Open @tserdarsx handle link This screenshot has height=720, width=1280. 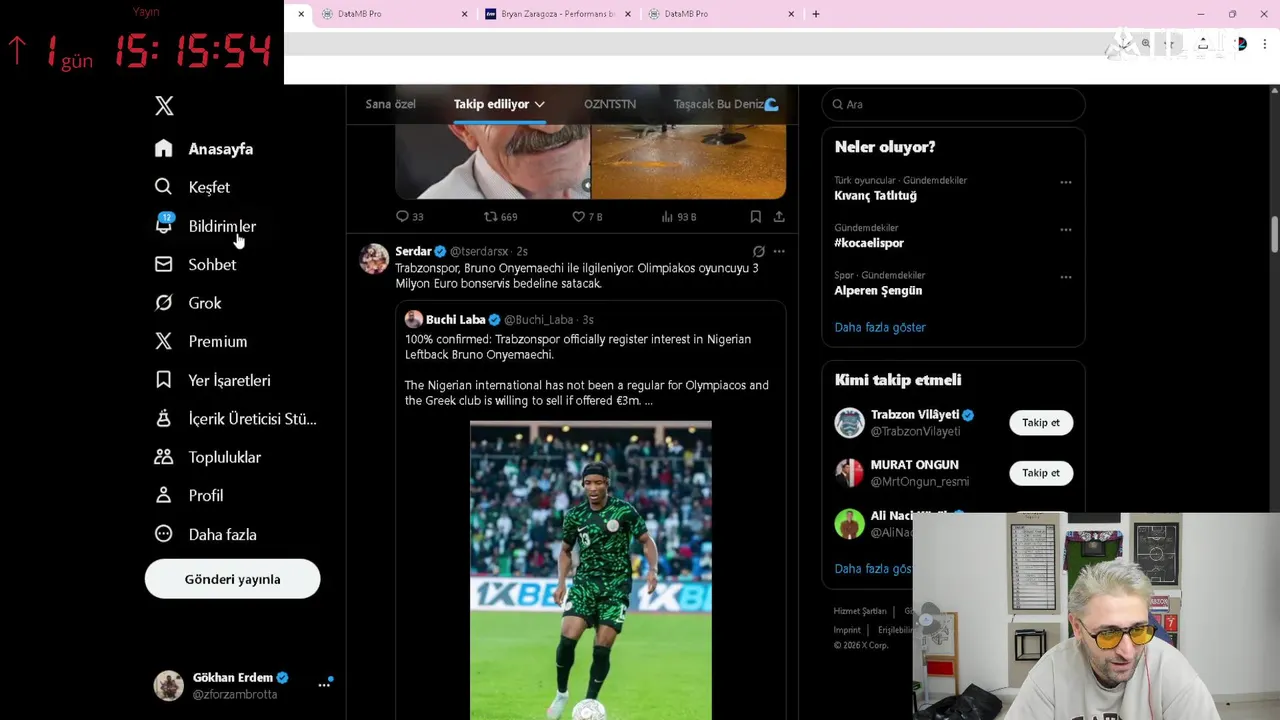click(479, 251)
